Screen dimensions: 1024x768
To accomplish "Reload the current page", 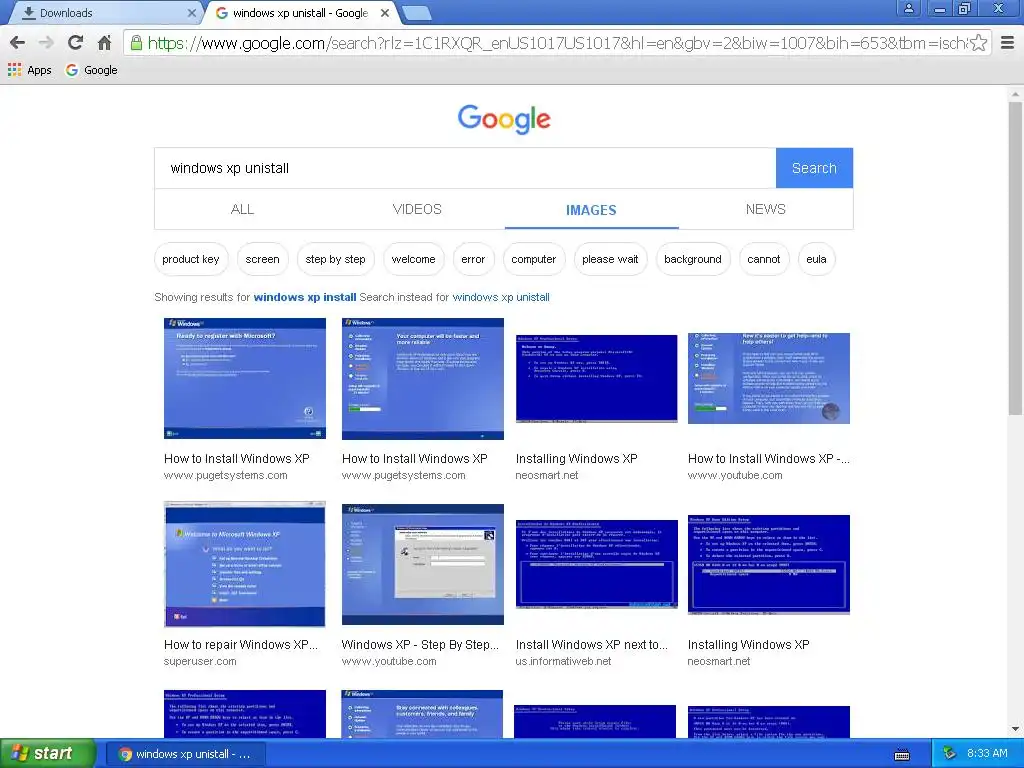I will [x=75, y=43].
